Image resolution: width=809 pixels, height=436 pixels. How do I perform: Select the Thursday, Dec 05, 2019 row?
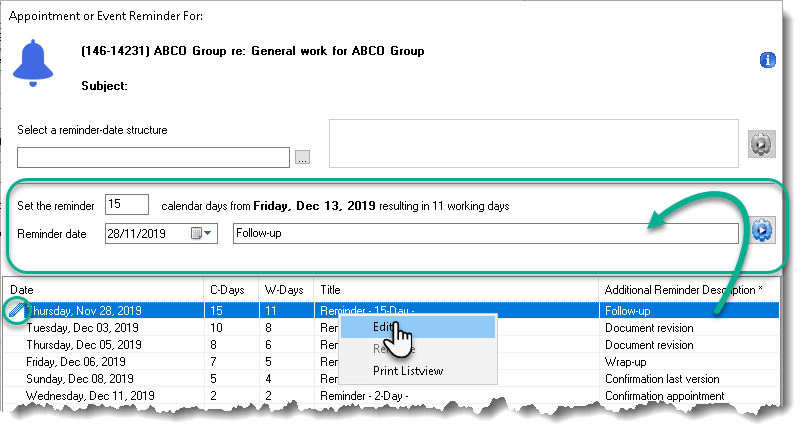(x=391, y=345)
